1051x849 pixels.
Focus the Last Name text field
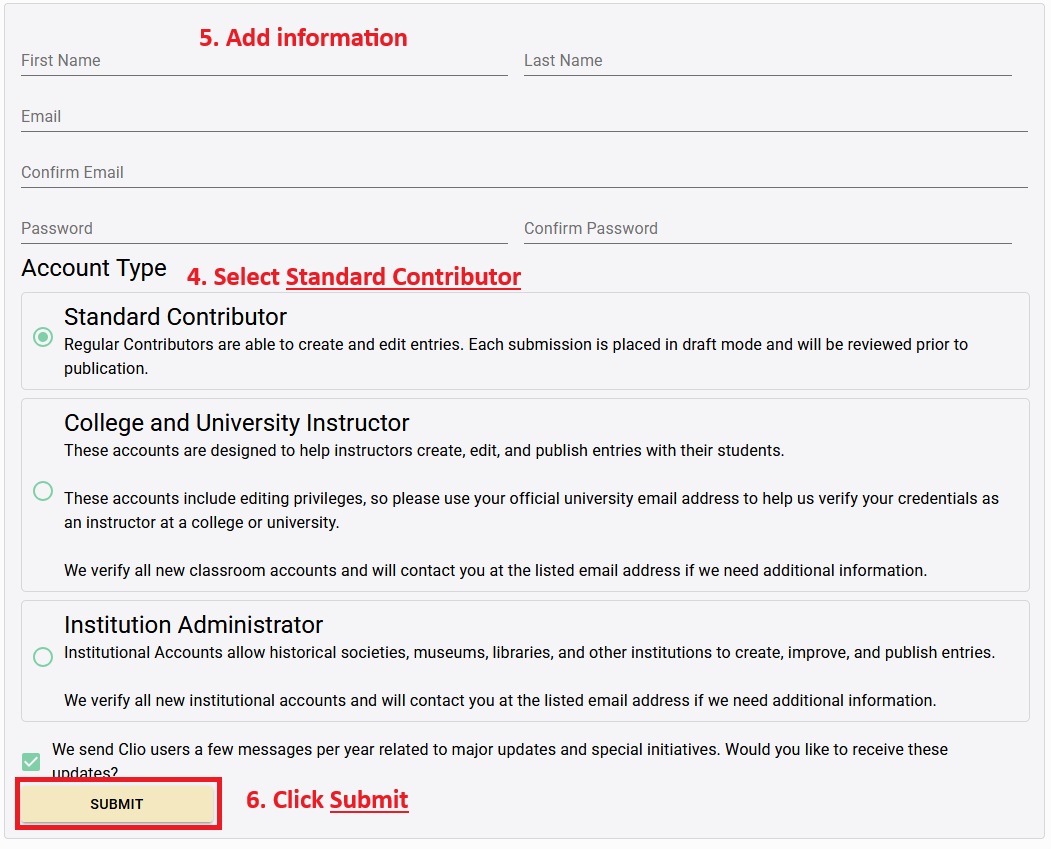[766, 61]
